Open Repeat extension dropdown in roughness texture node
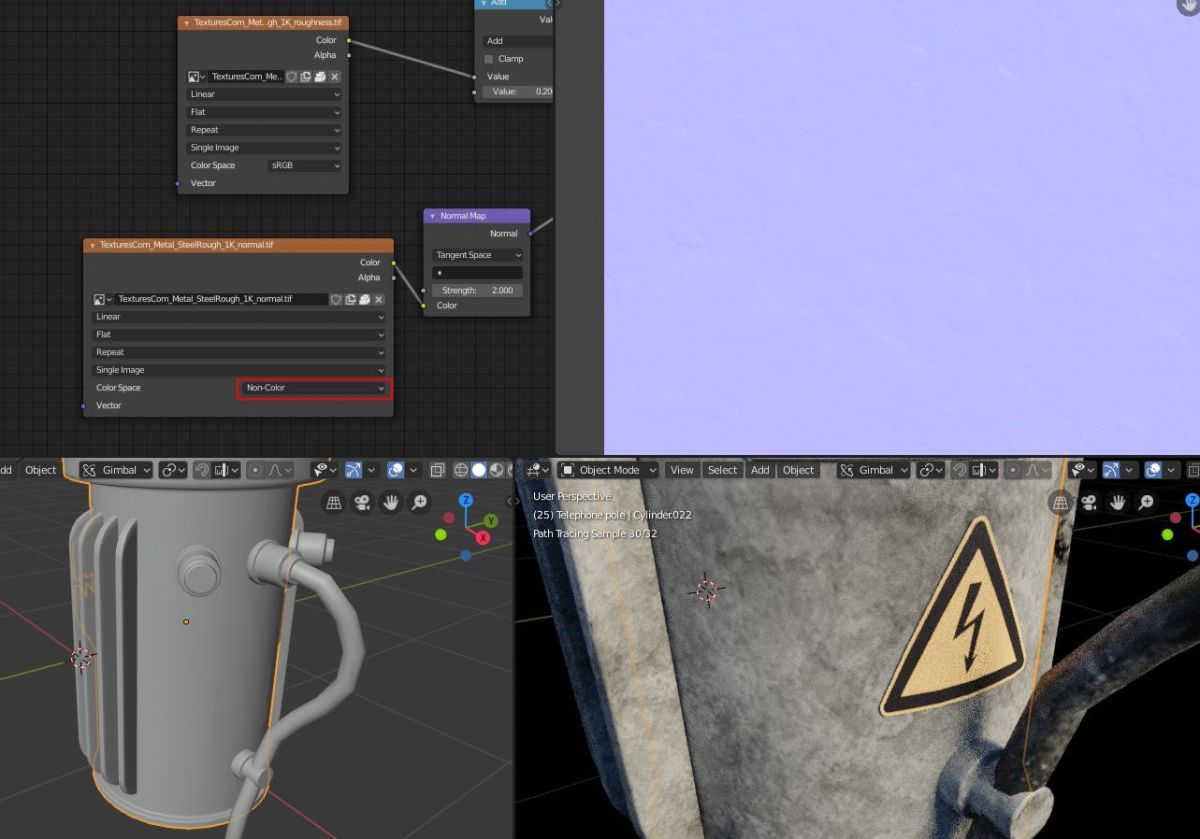 (265, 130)
